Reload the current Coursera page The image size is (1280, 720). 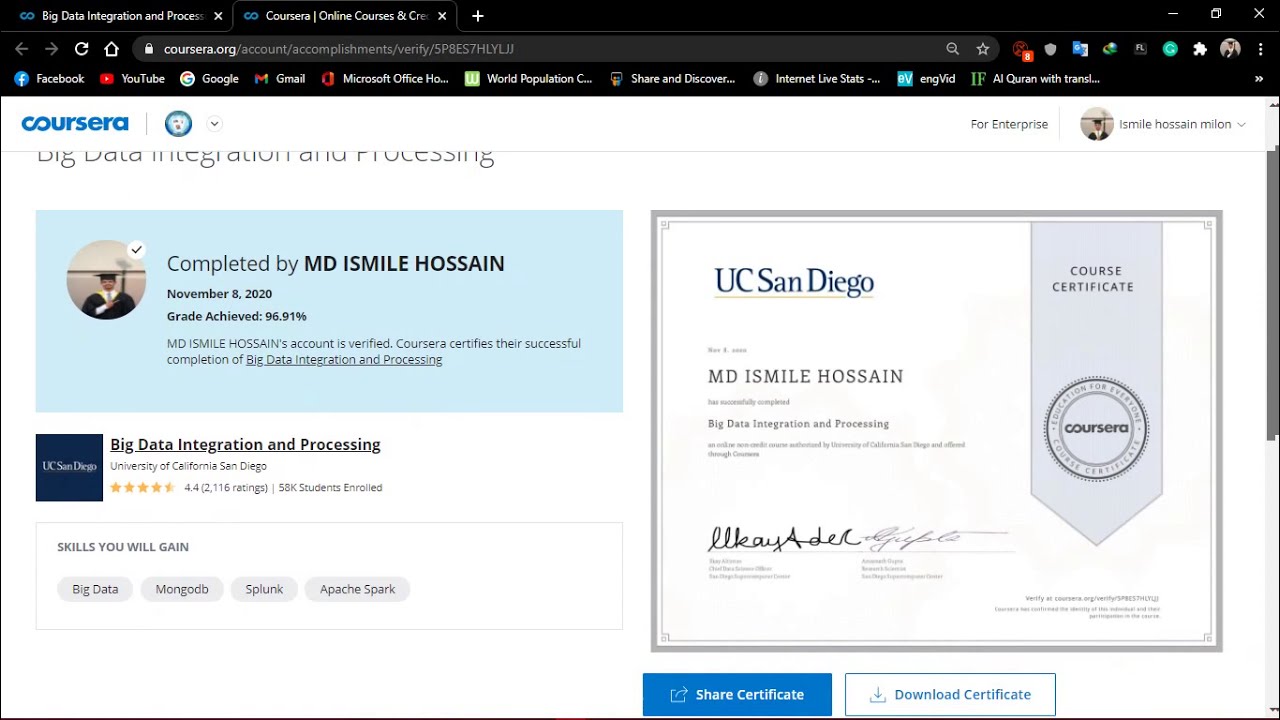tap(82, 48)
